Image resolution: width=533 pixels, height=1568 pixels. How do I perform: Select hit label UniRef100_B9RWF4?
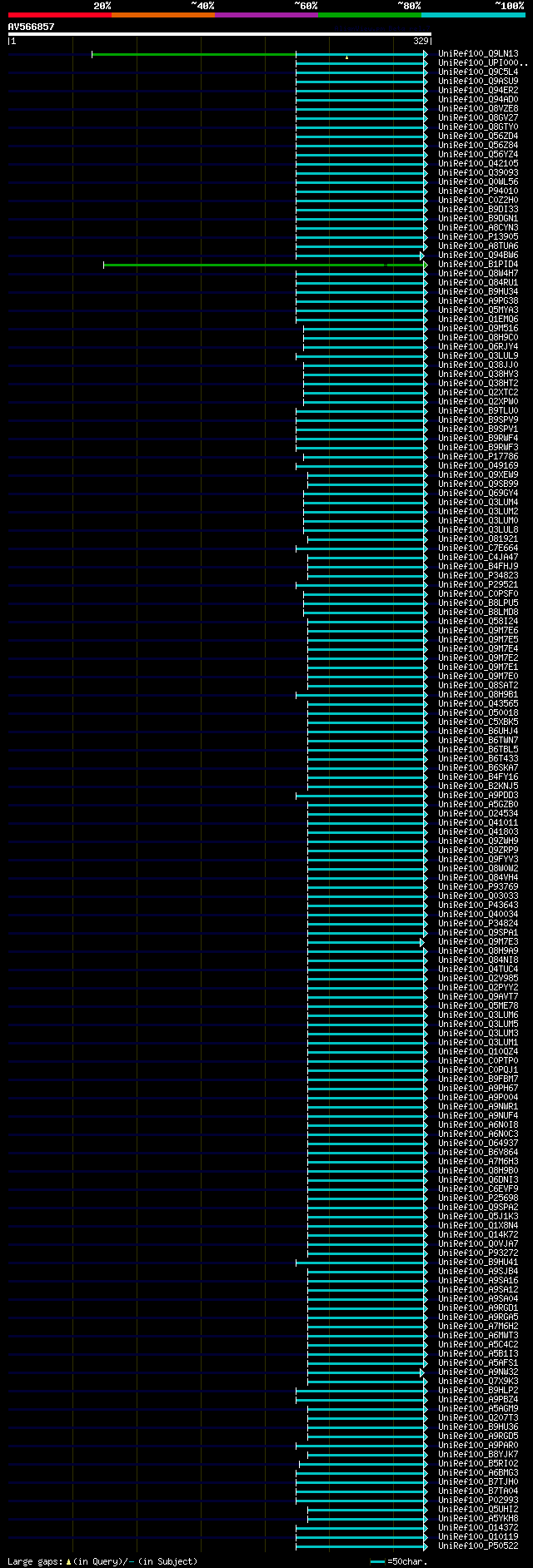[x=478, y=439]
